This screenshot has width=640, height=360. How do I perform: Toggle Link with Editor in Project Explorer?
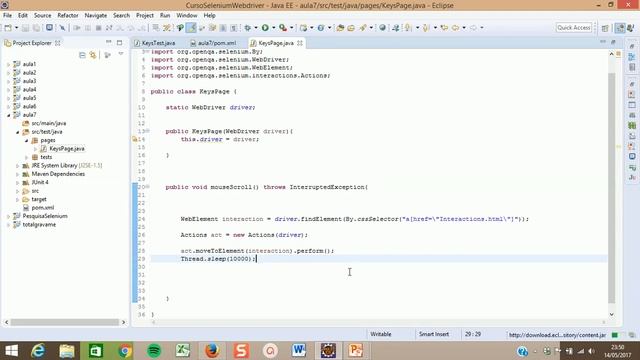pos(93,55)
